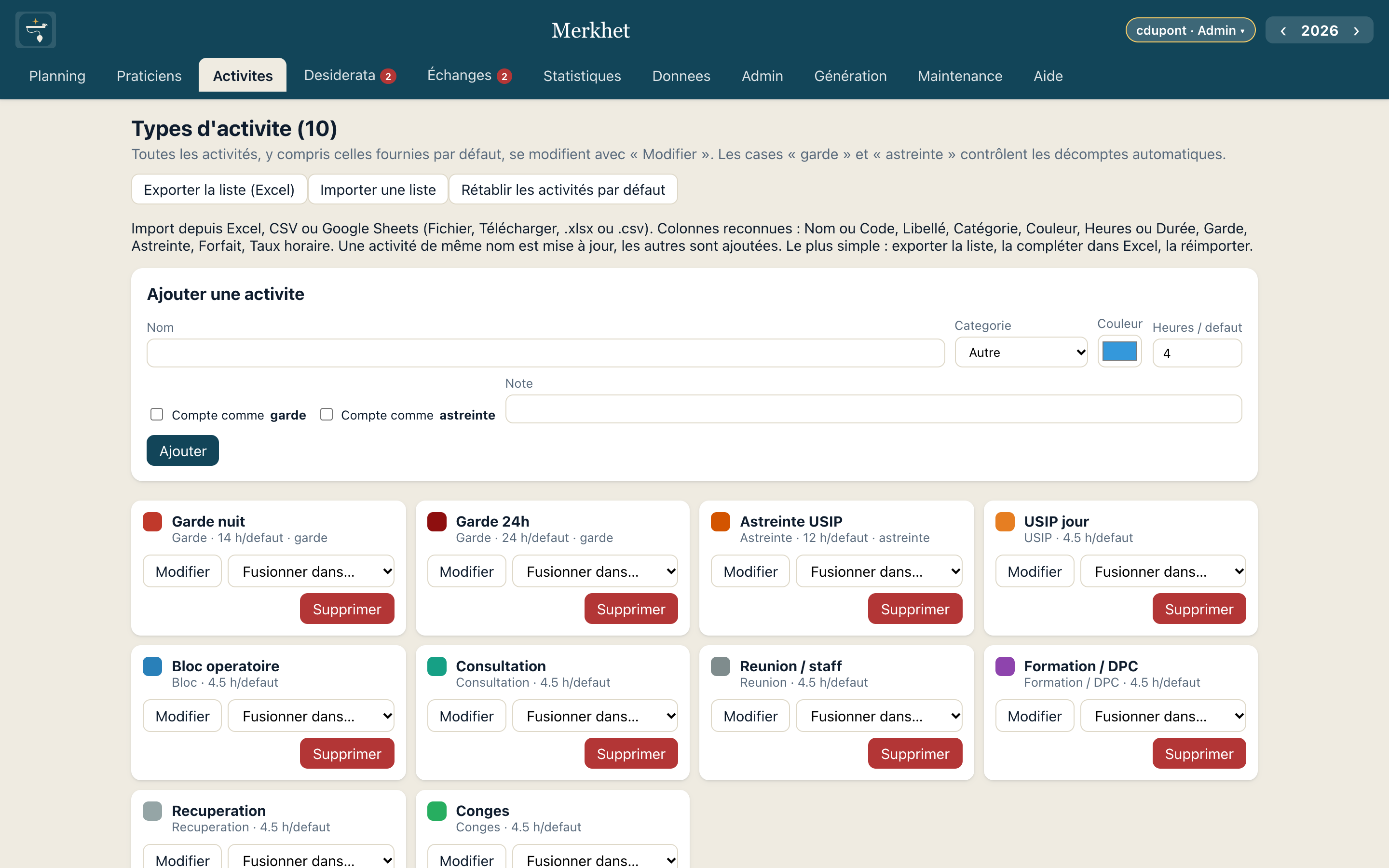The width and height of the screenshot is (1389, 868).
Task: Click Bloc operatoire blue square
Action: (x=153, y=666)
